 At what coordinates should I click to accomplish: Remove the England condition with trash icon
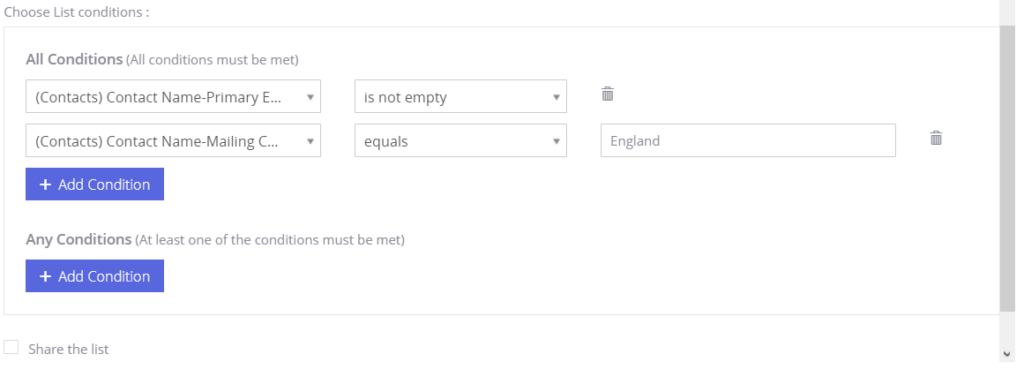936,138
